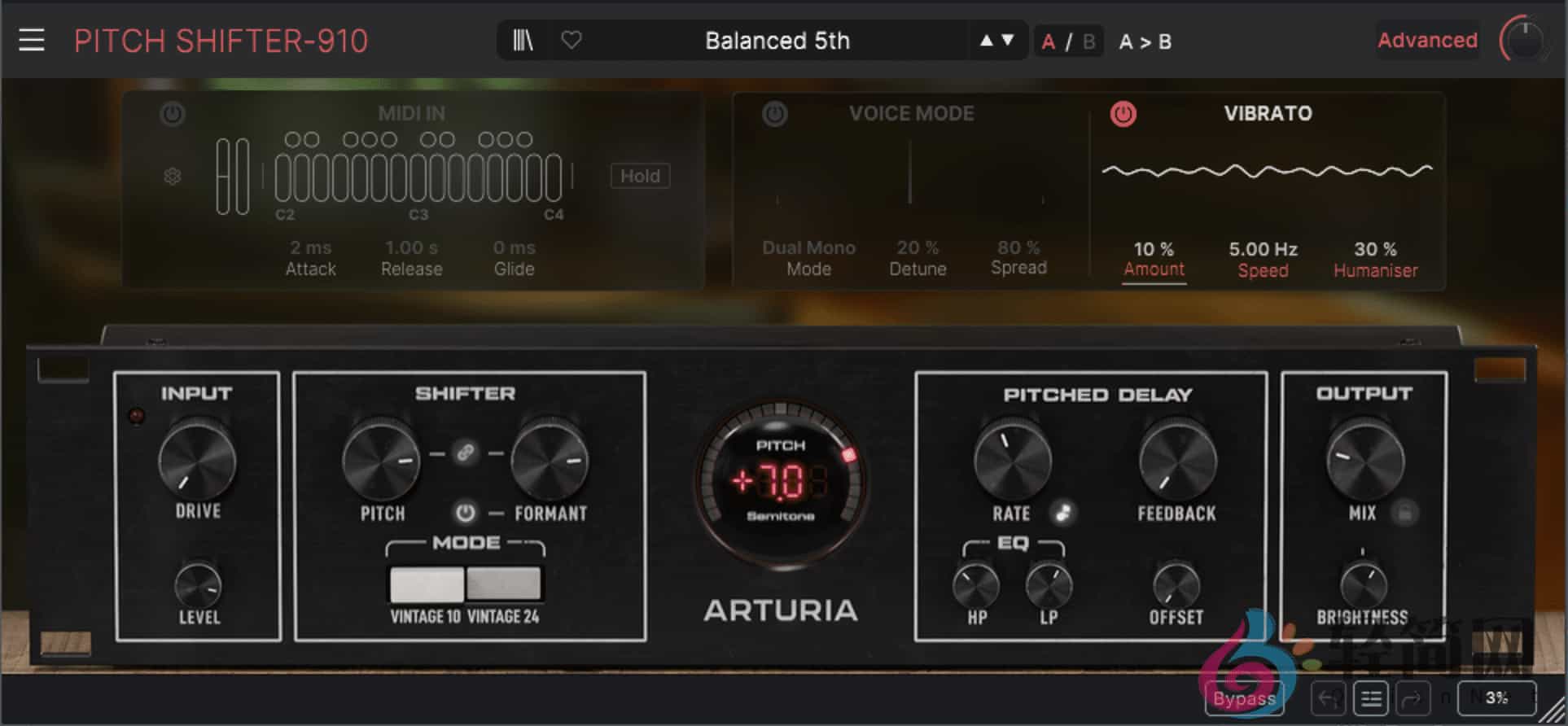The width and height of the screenshot is (1568, 726).
Task: Click the 20 % Detune value
Action: click(x=918, y=247)
